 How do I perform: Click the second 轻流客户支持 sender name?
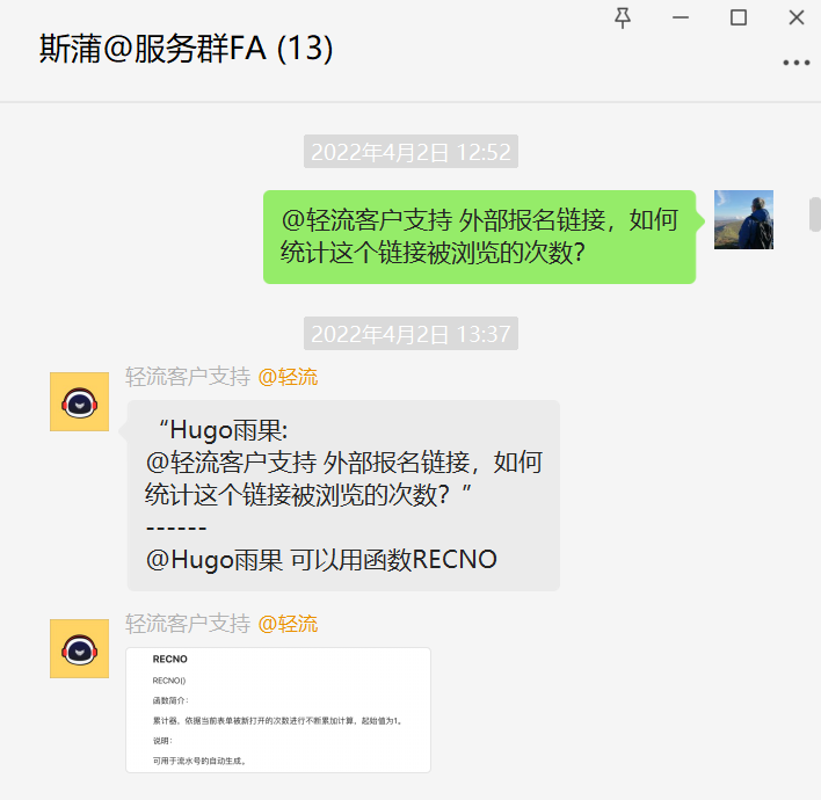pyautogui.click(x=187, y=624)
